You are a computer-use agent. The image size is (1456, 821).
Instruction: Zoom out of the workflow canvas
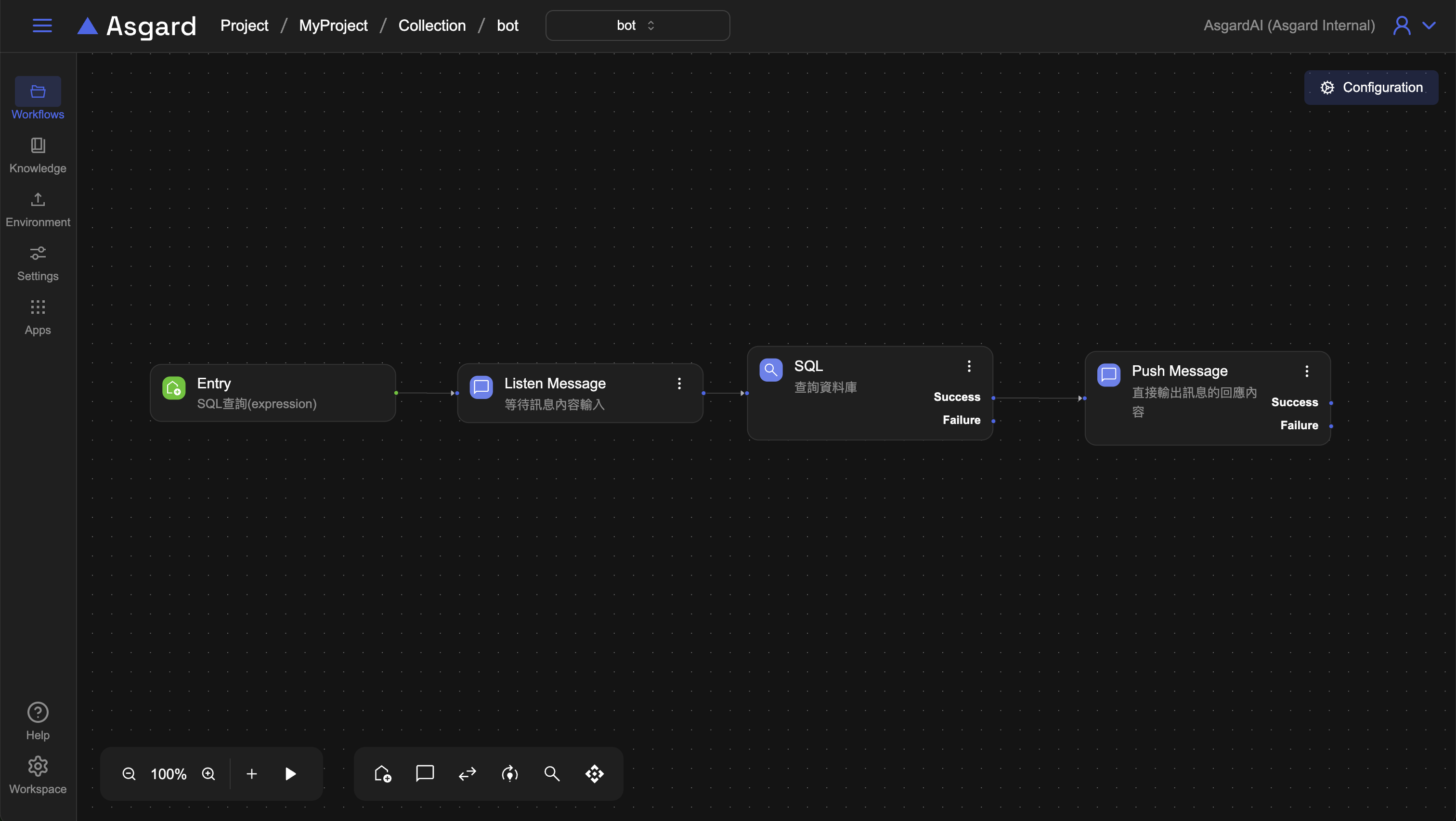point(129,773)
